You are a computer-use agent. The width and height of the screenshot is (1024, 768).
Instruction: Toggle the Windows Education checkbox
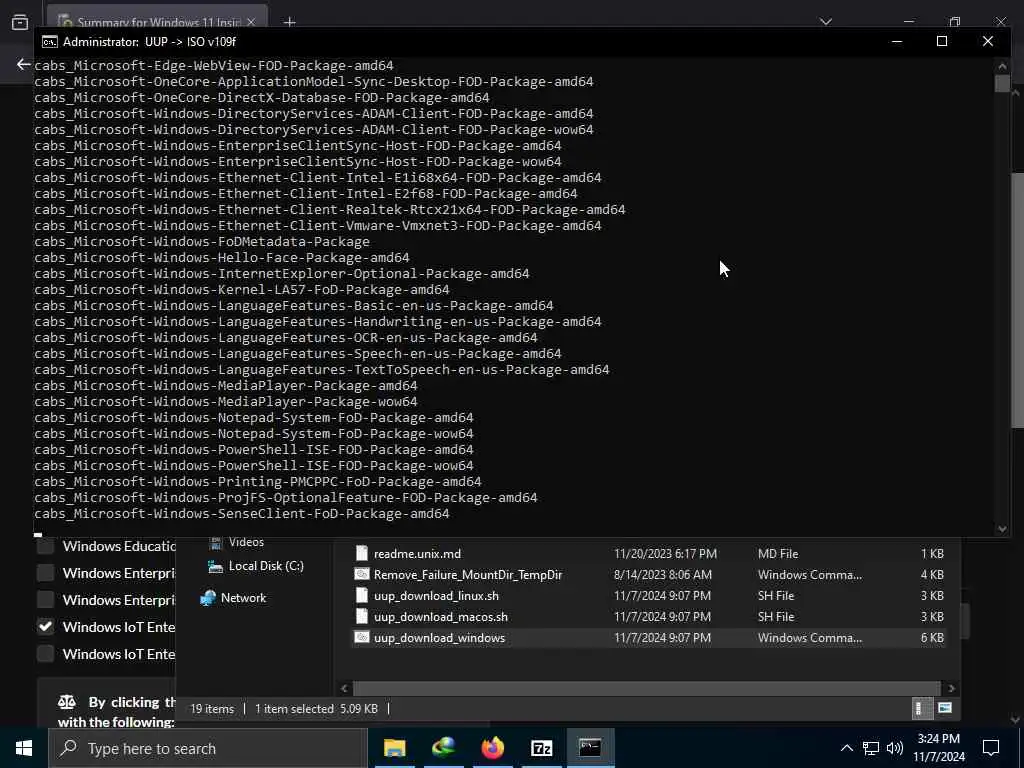45,547
